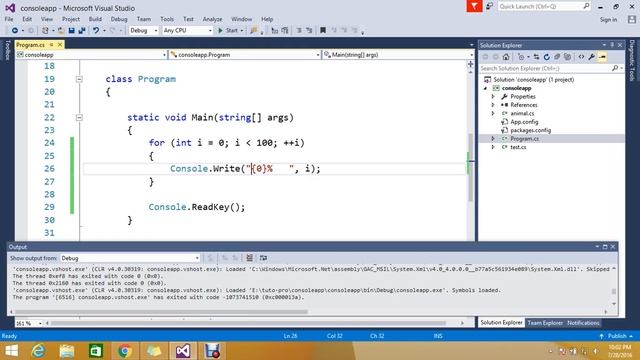Click Pending Changes Filter clock icon
The height and width of the screenshot is (360, 640).
pyautogui.click(x=521, y=57)
